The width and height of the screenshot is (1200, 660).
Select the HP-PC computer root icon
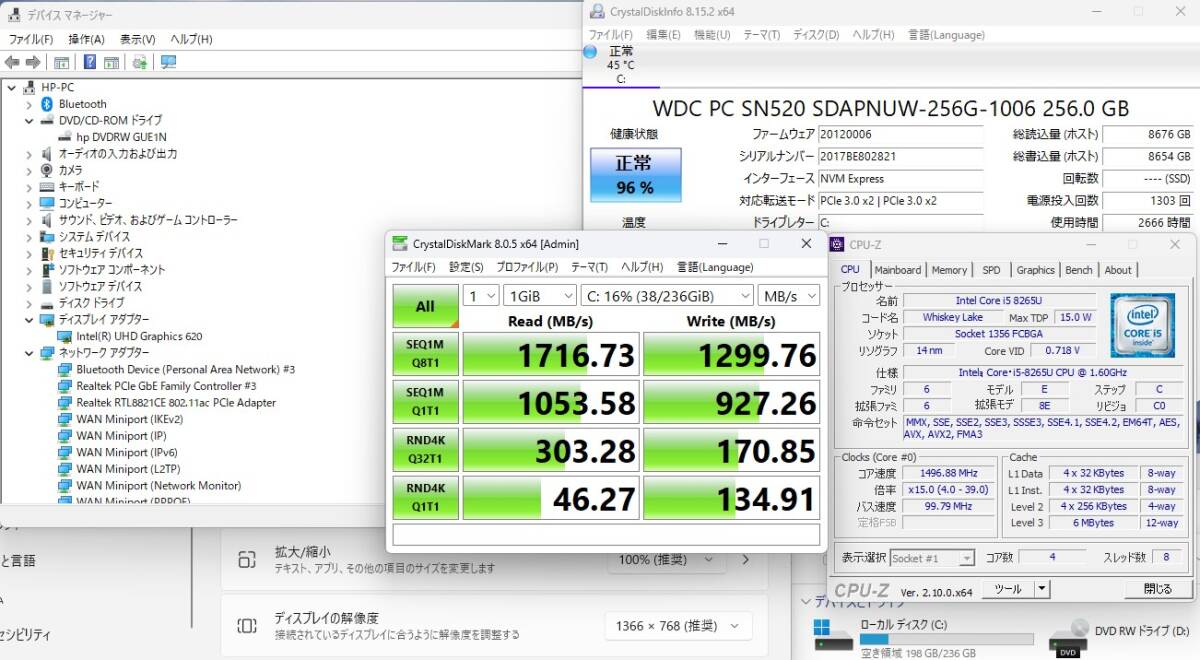click(x=29, y=87)
